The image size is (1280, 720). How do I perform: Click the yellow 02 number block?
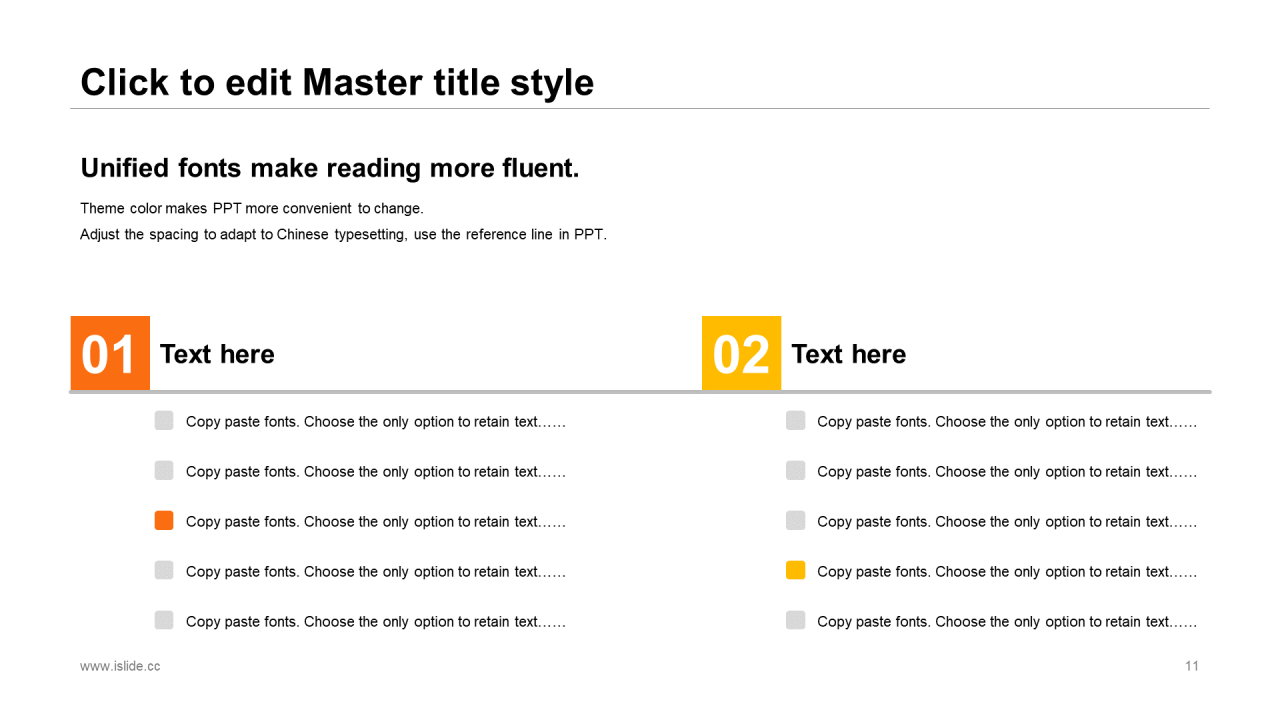pyautogui.click(x=741, y=353)
